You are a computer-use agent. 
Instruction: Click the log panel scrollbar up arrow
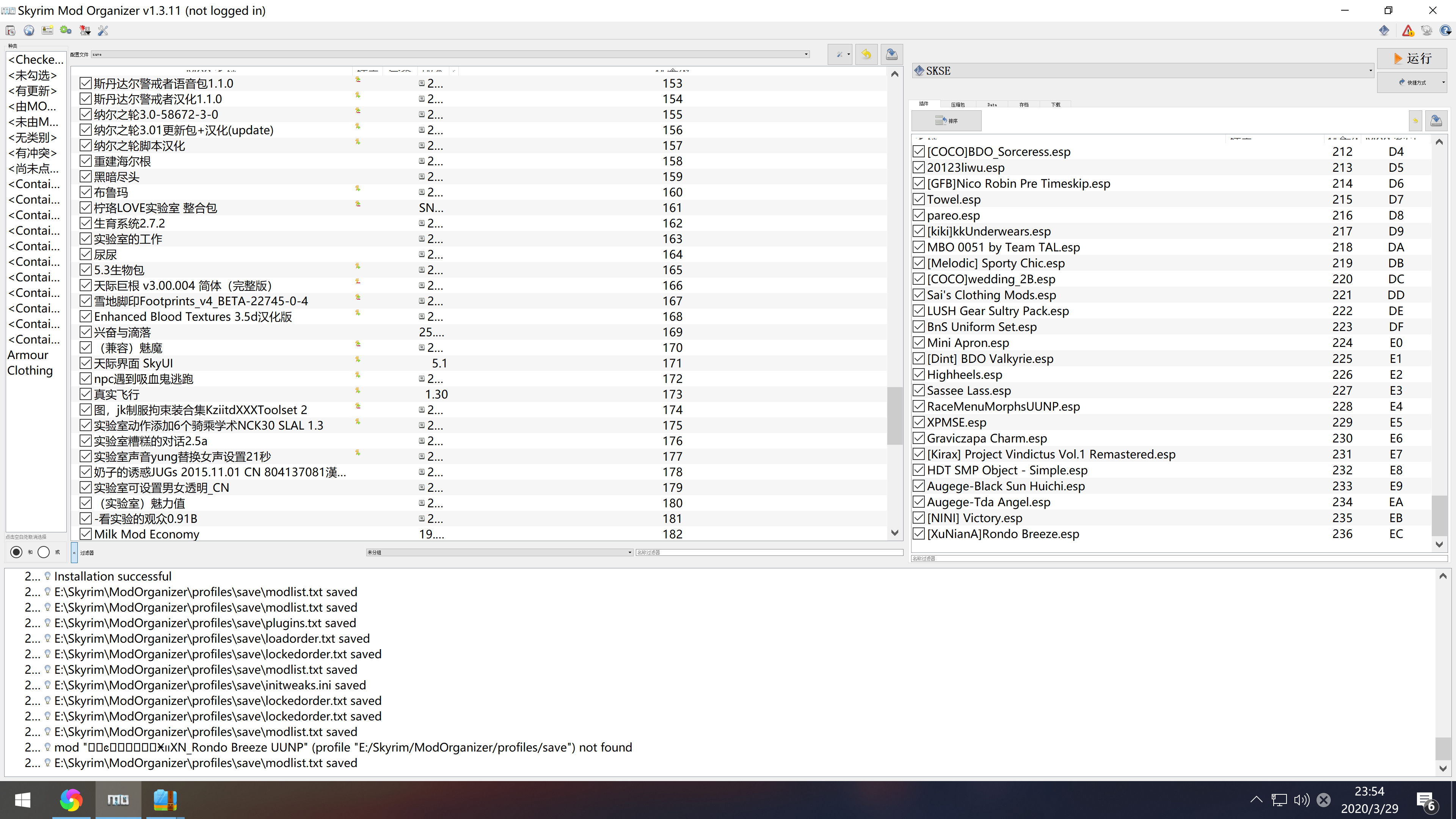click(x=1443, y=576)
